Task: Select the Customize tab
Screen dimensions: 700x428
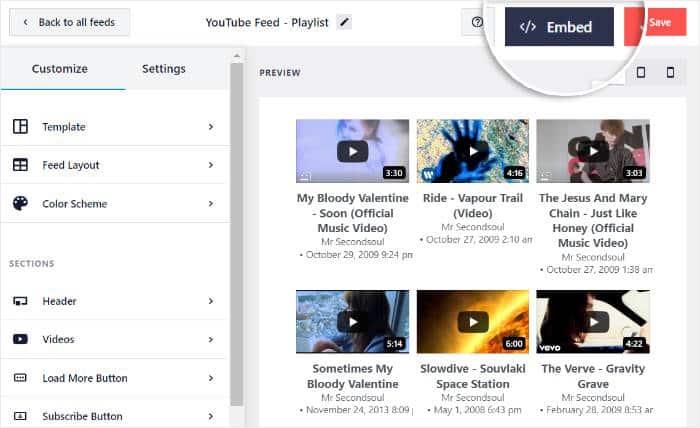Action: click(60, 69)
